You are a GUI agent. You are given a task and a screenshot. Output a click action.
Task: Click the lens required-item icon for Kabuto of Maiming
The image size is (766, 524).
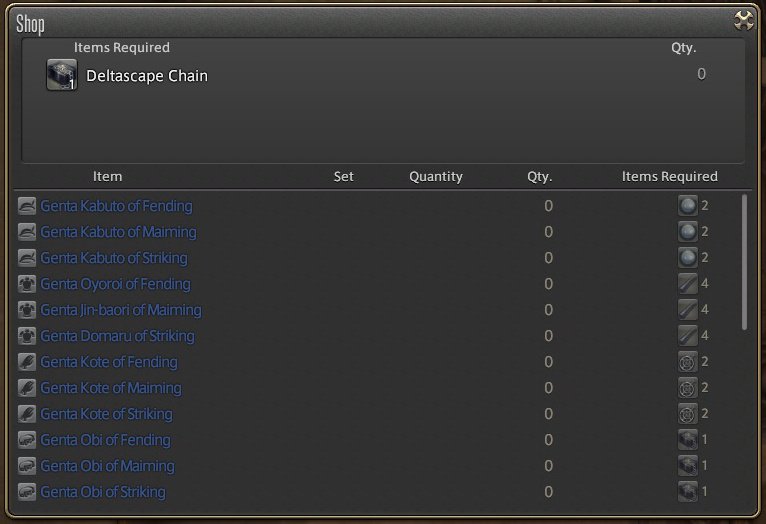687,231
